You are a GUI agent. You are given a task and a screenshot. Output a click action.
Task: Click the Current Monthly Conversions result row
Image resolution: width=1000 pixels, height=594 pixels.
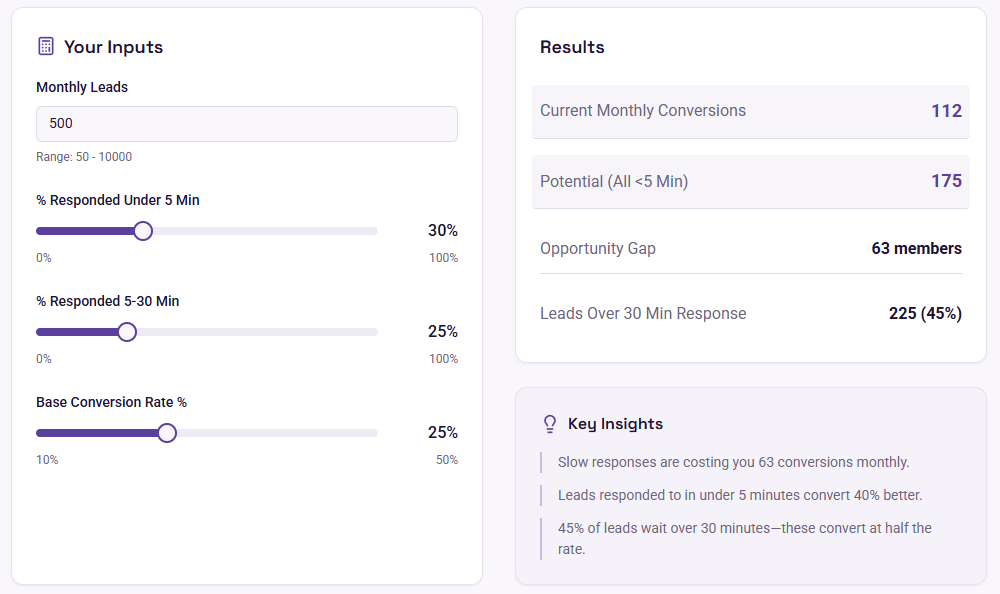[x=751, y=111]
